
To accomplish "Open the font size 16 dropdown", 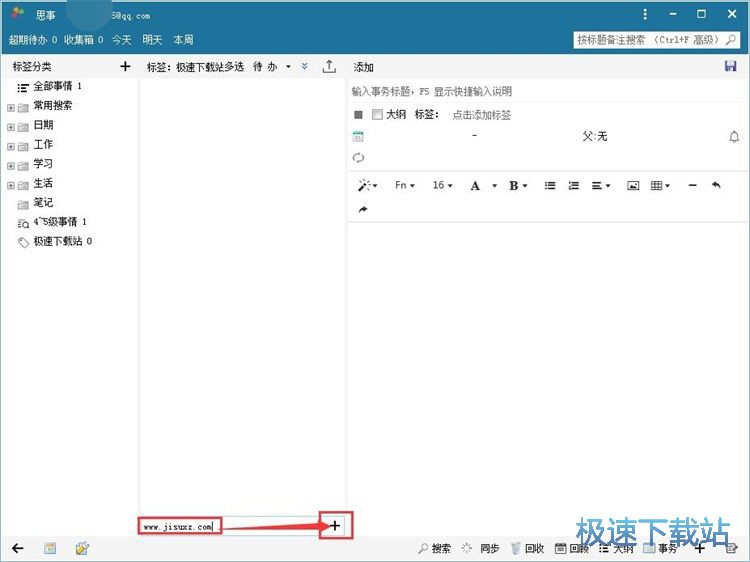I will 442,186.
